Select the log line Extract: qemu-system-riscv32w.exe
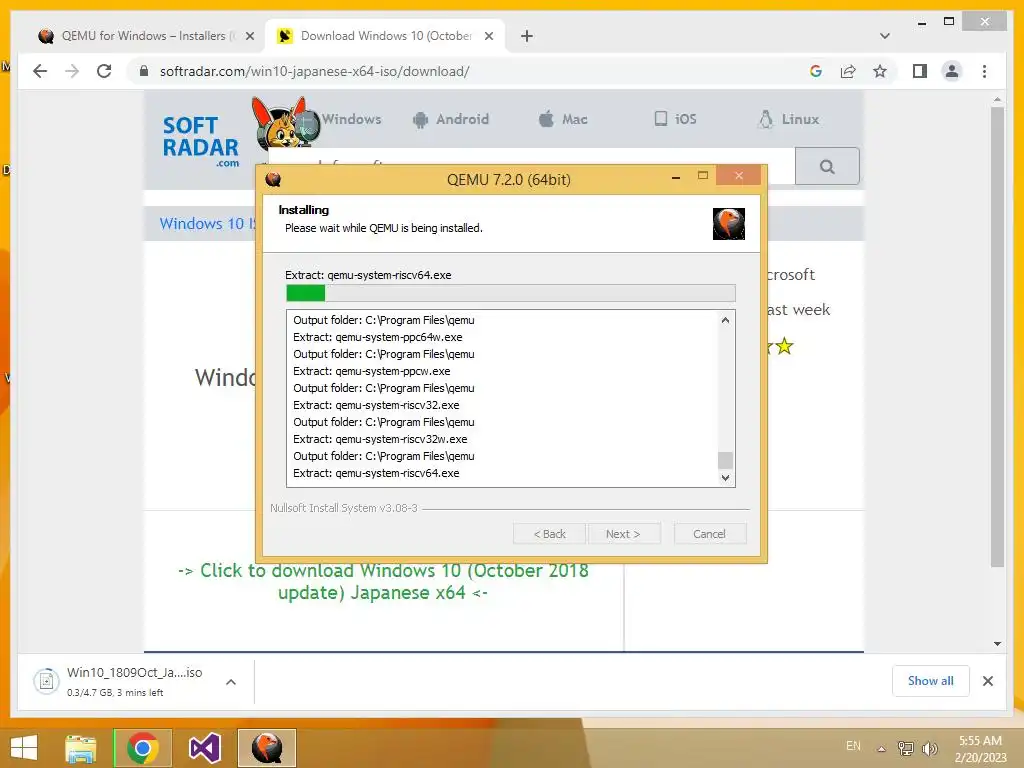The image size is (1024, 768). [380, 439]
